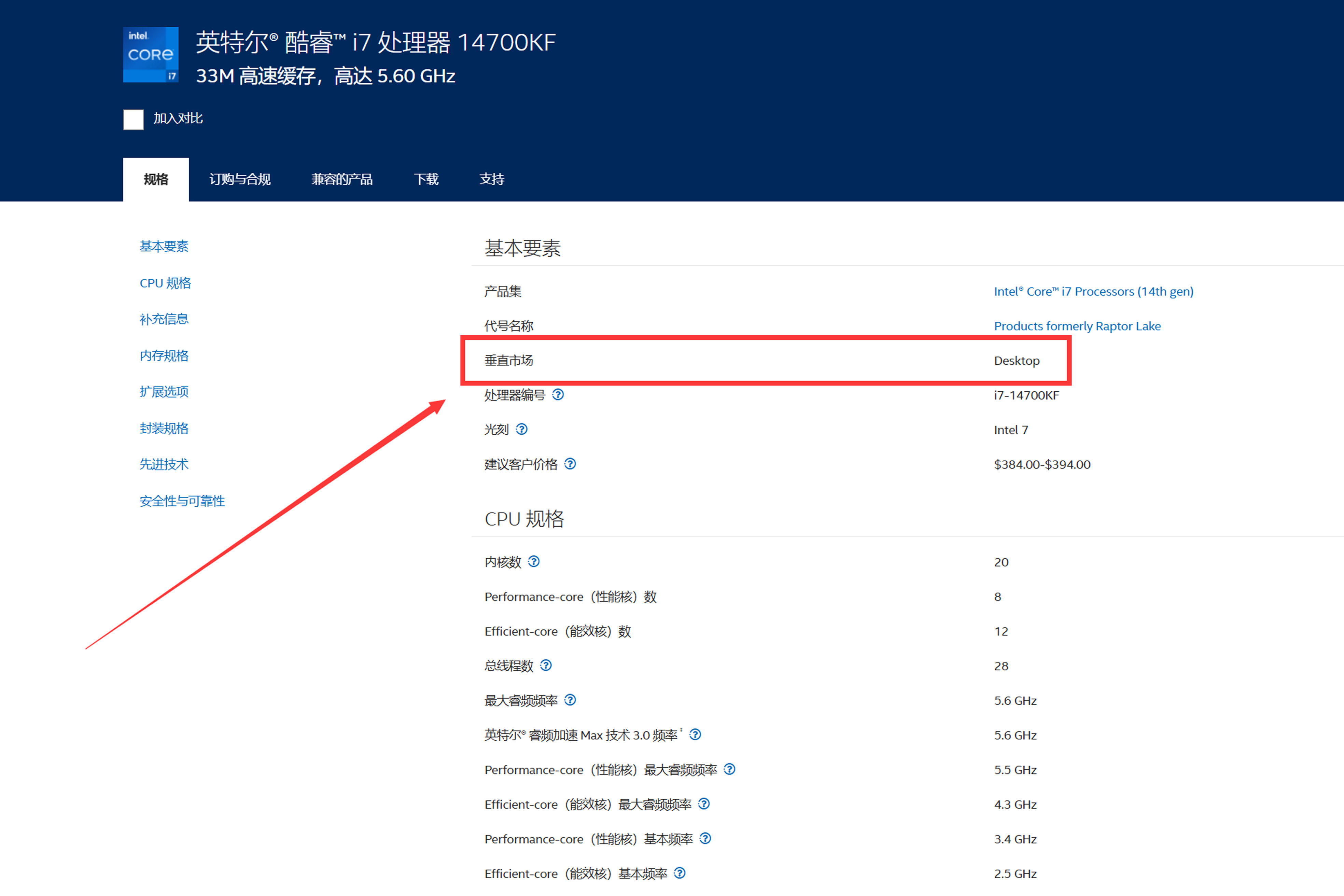1344x896 pixels.
Task: Show help for Performance-core 最大睿频频率
Action: pos(730,769)
